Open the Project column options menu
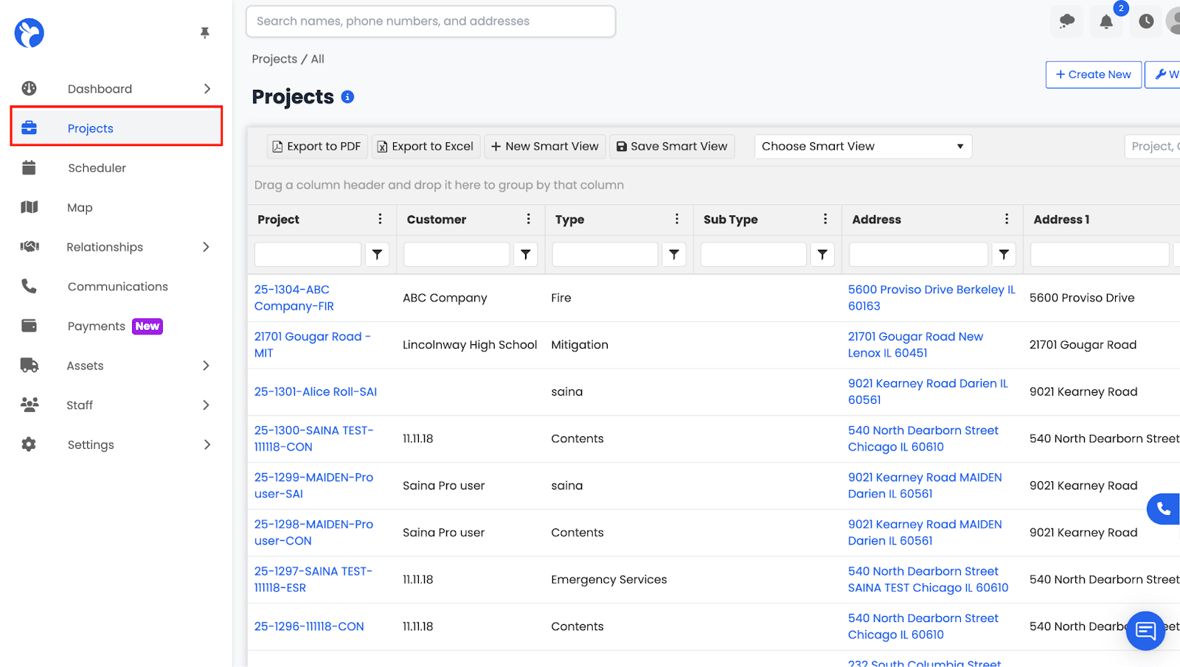Image resolution: width=1180 pixels, height=667 pixels. 380,219
